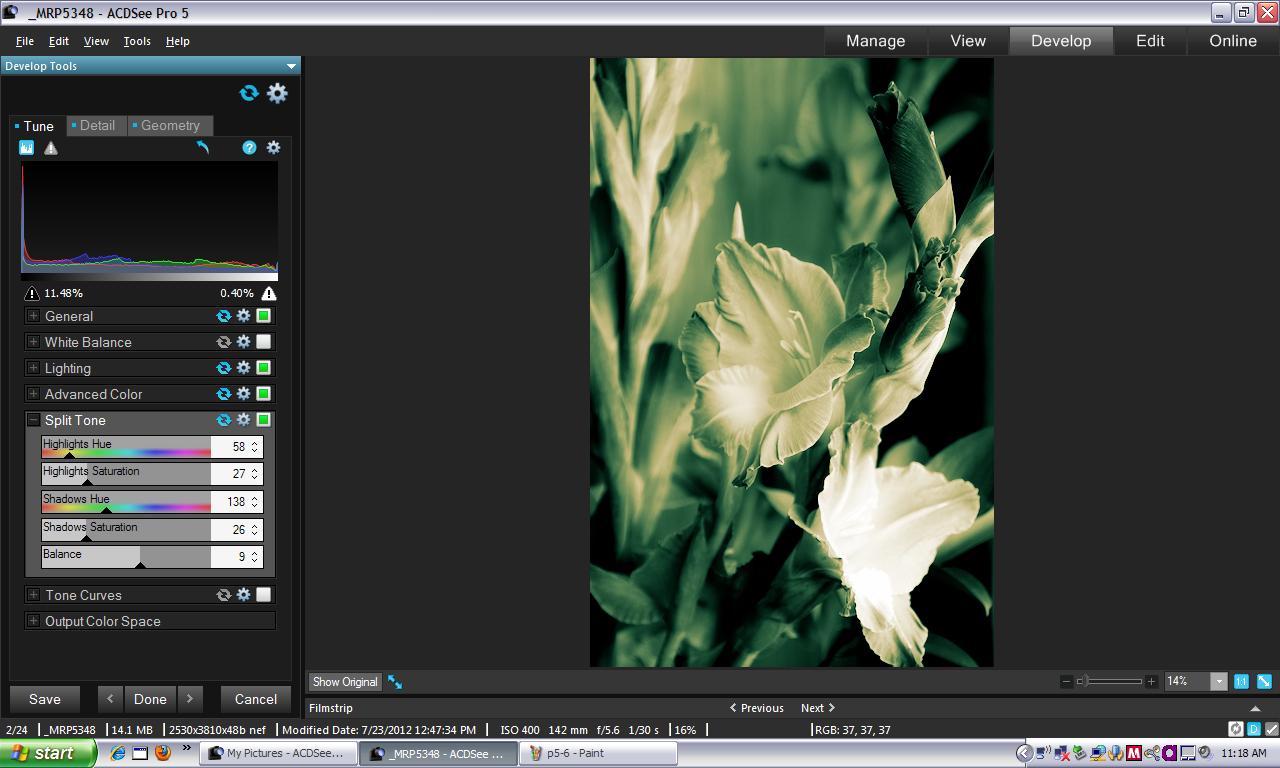Toggle the General group green enable box
1280x768 pixels.
coord(263,316)
